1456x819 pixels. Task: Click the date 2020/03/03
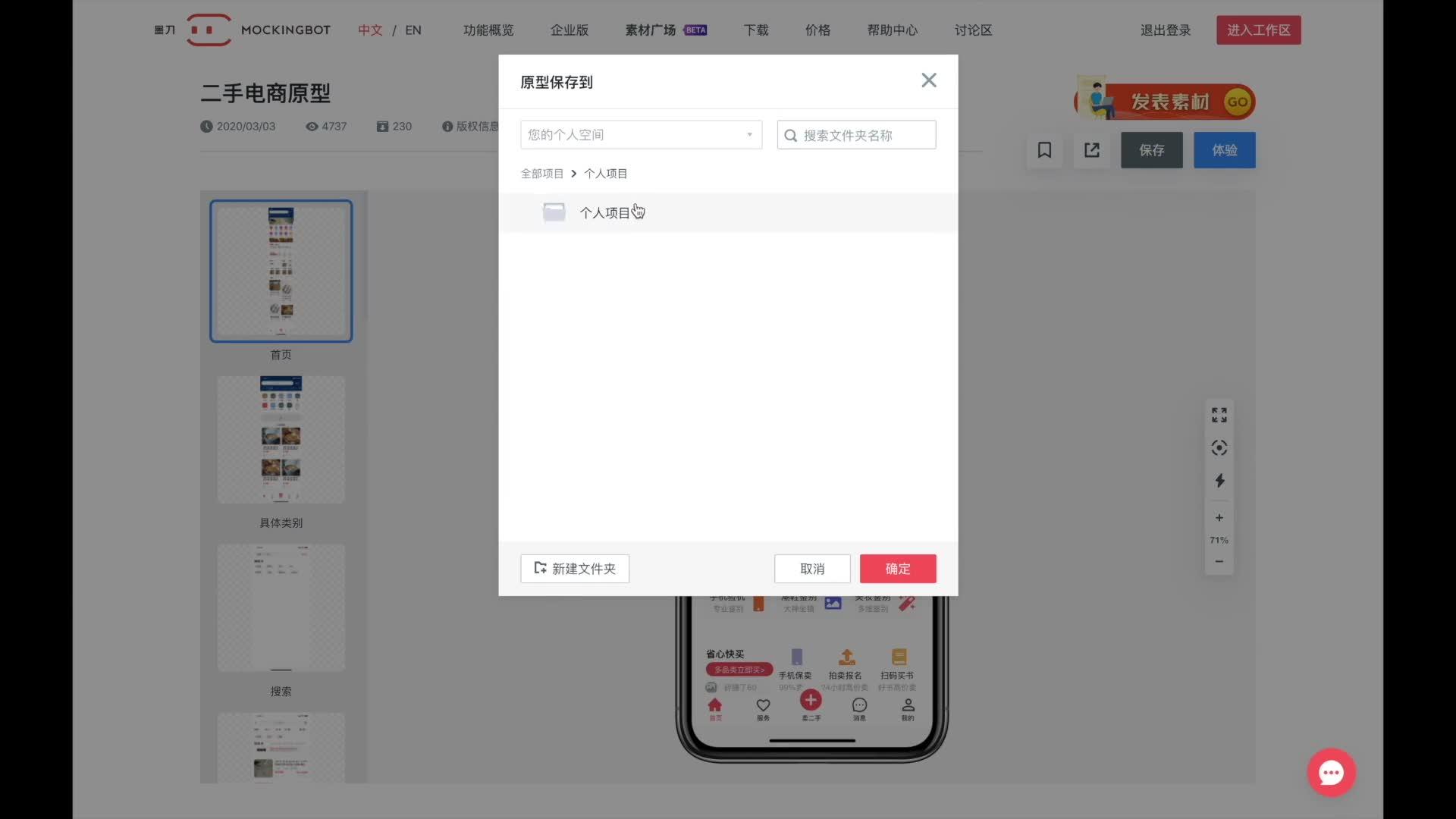point(238,127)
